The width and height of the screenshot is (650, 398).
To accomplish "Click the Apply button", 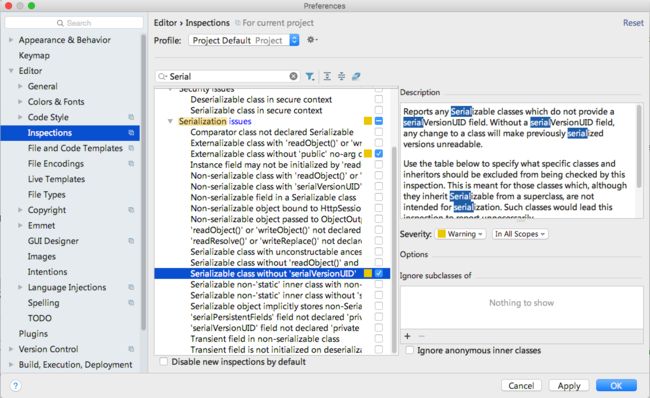I will (569, 386).
